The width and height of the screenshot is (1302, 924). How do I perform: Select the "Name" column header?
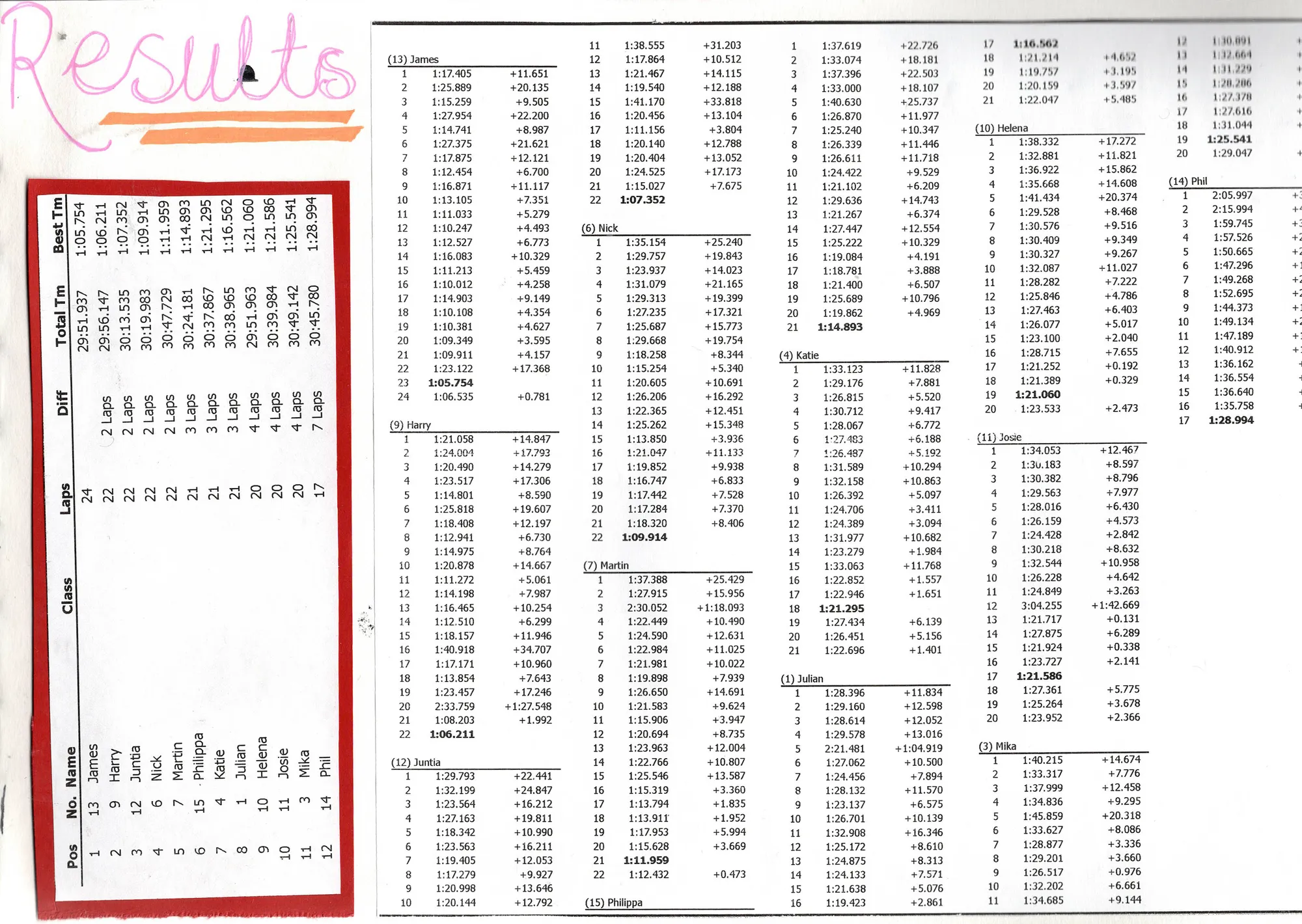tap(71, 767)
